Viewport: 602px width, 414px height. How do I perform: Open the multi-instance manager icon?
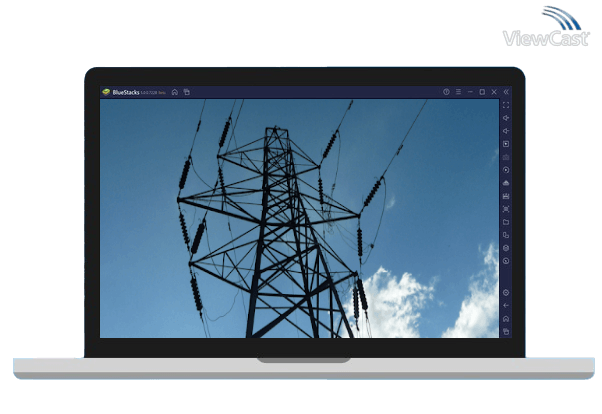(506, 235)
